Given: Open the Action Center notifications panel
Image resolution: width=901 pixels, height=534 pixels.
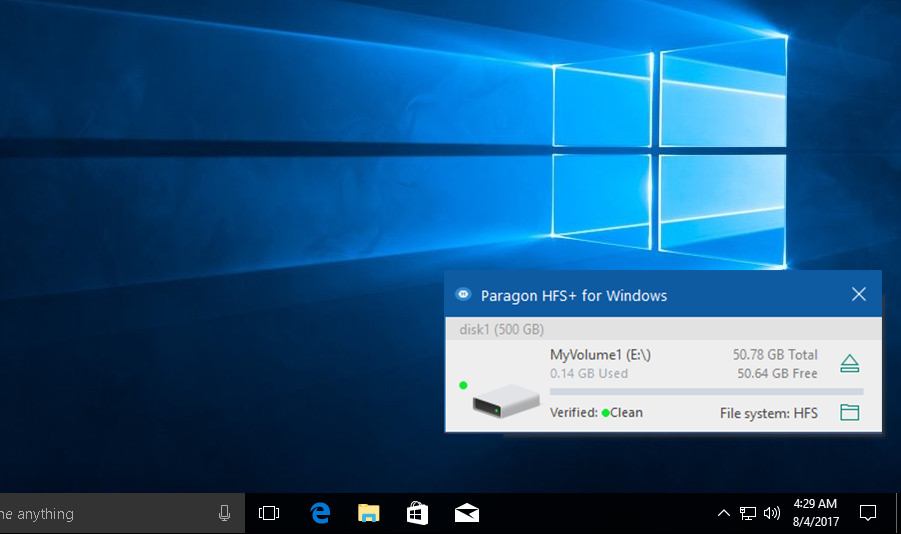Looking at the screenshot, I should coord(868,513).
